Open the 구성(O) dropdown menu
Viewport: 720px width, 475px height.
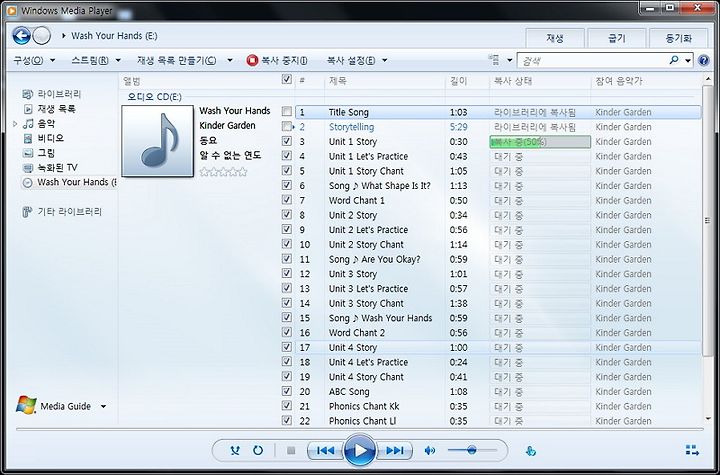tap(34, 60)
